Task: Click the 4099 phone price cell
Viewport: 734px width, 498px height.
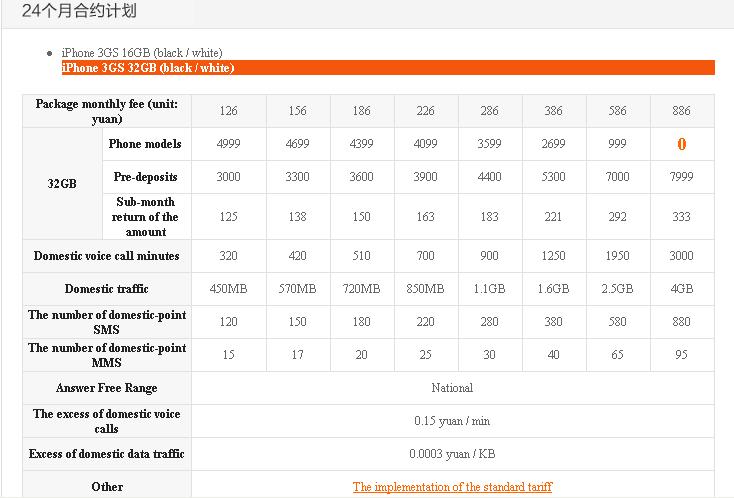Action: (x=426, y=144)
